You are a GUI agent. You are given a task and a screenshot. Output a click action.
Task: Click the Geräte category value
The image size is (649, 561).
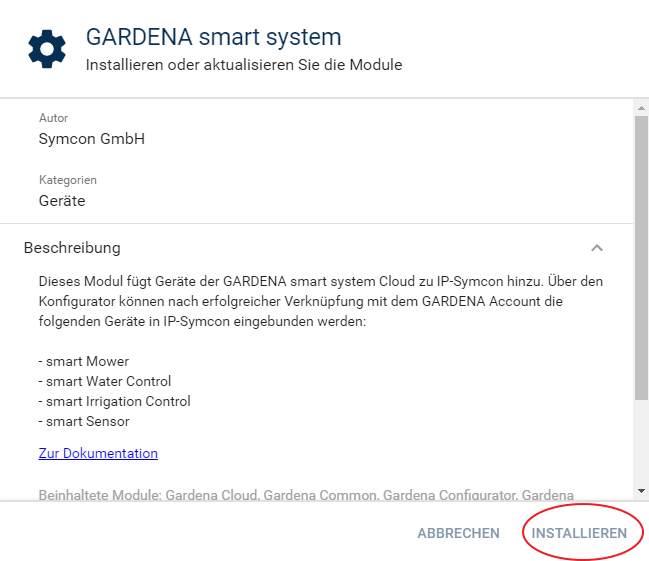62,201
